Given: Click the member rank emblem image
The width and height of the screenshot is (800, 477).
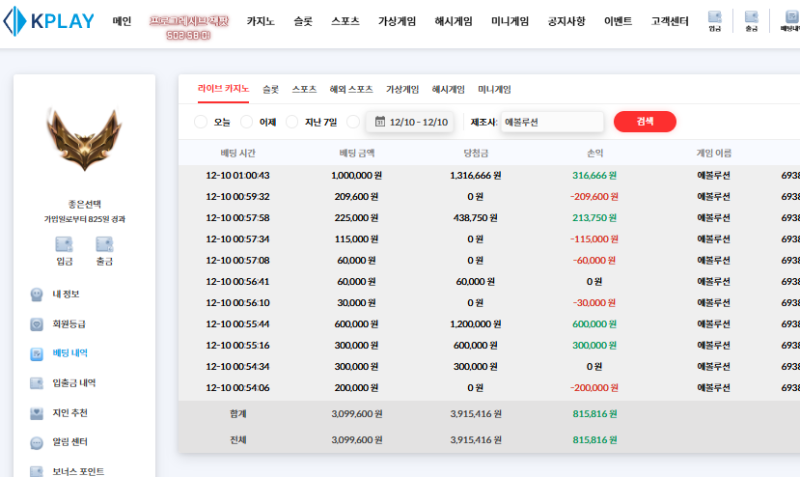Looking at the screenshot, I should pos(84,139).
